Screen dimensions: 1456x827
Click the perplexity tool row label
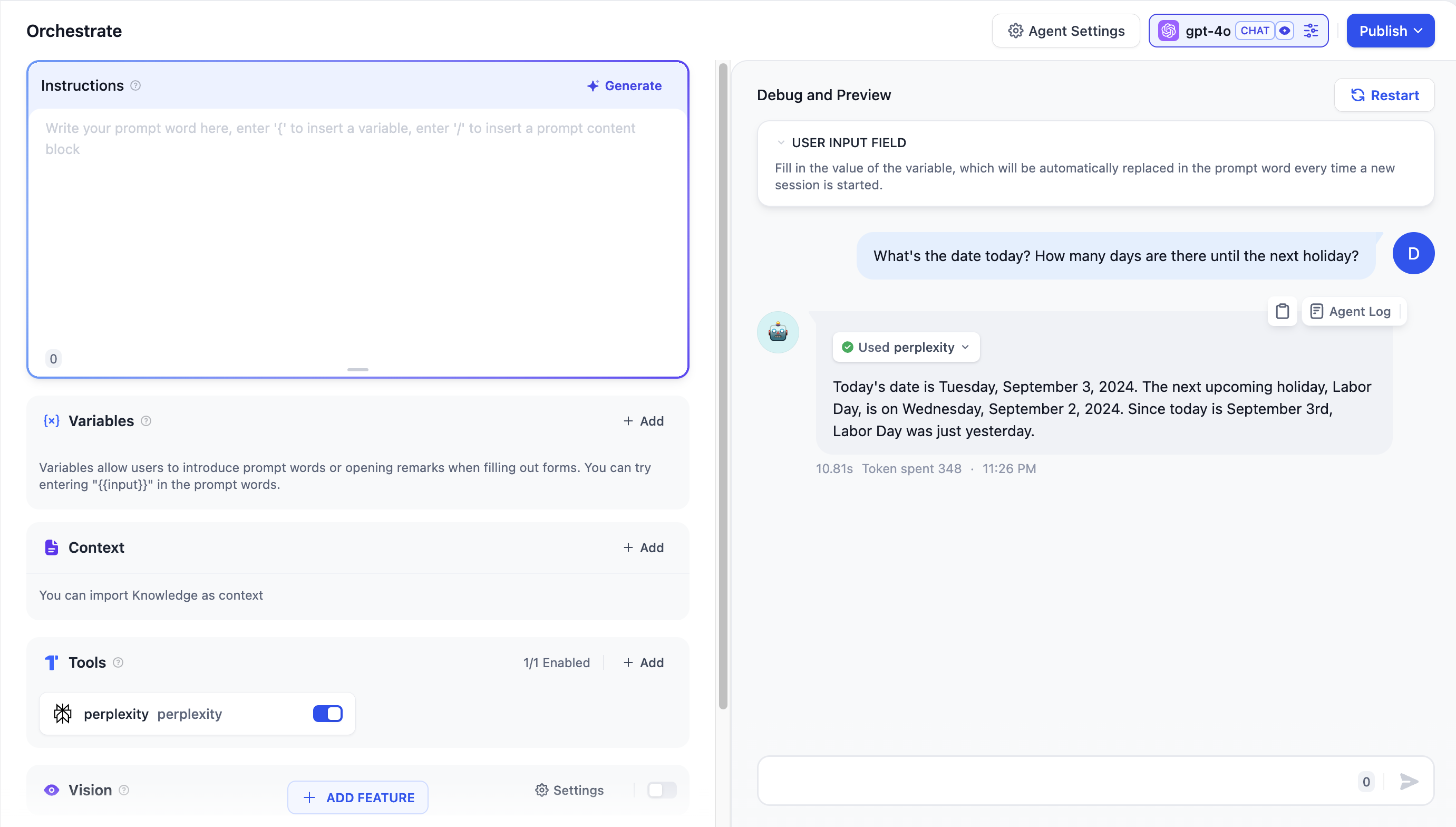153,714
